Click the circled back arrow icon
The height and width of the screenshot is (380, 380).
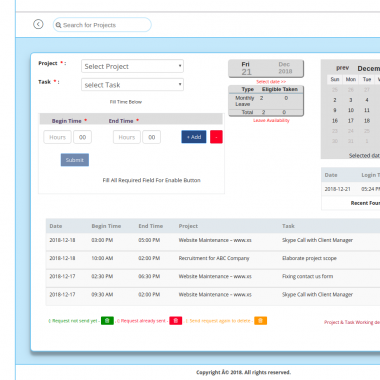coord(38,24)
